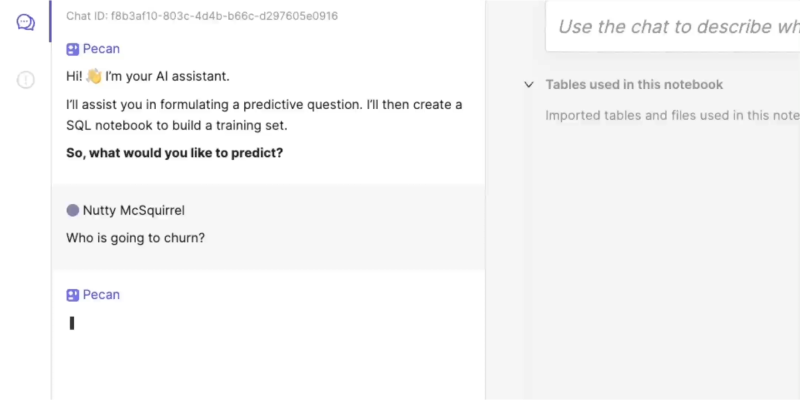This screenshot has width=800, height=400.
Task: Select the Nutty McSquirrel user avatar circle
Action: pos(72,210)
